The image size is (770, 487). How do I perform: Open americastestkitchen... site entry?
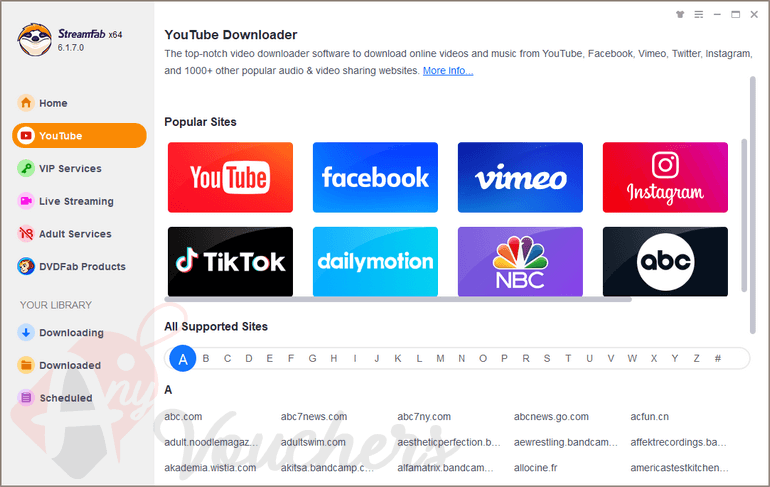point(679,467)
